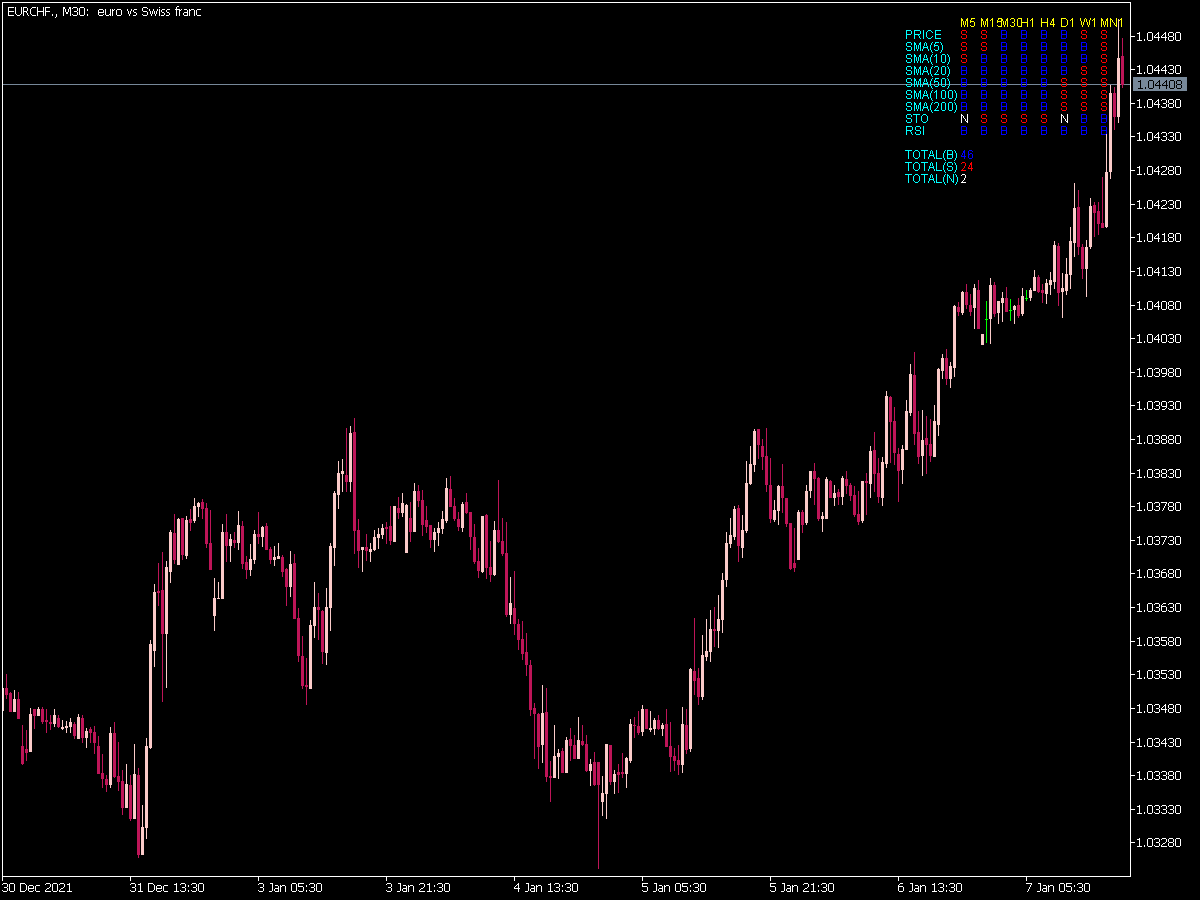Click the STO row's D1 signal N
1200x900 pixels.
pos(1065,119)
